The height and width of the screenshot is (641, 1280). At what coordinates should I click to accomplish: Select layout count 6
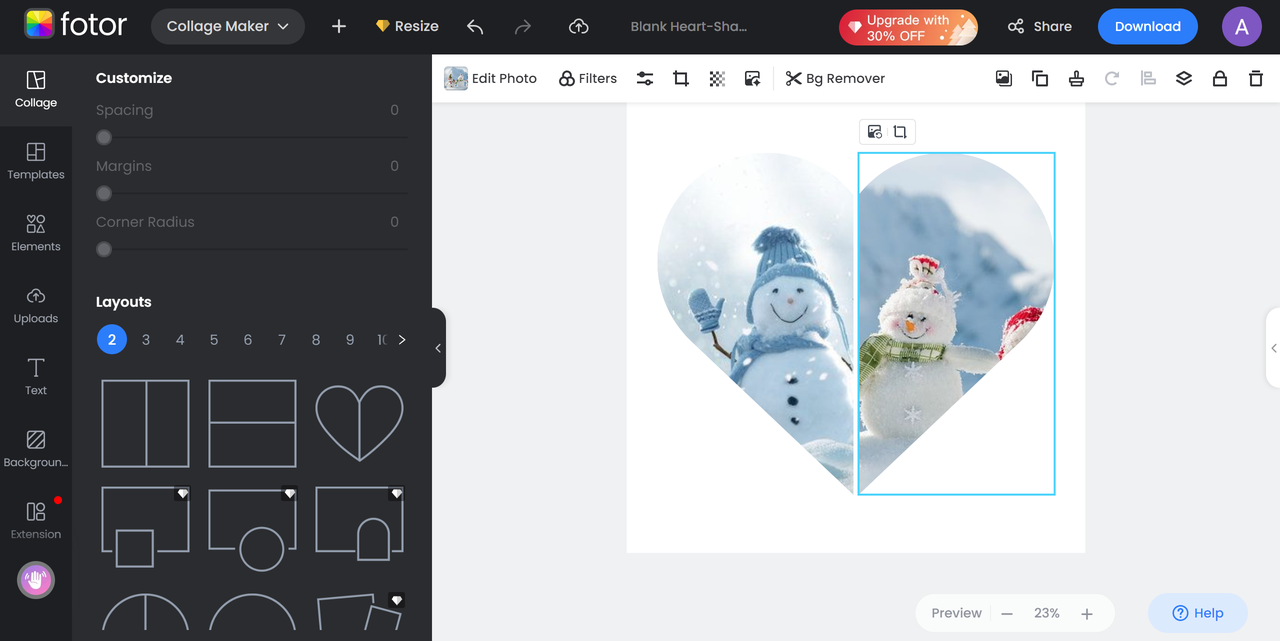(248, 340)
